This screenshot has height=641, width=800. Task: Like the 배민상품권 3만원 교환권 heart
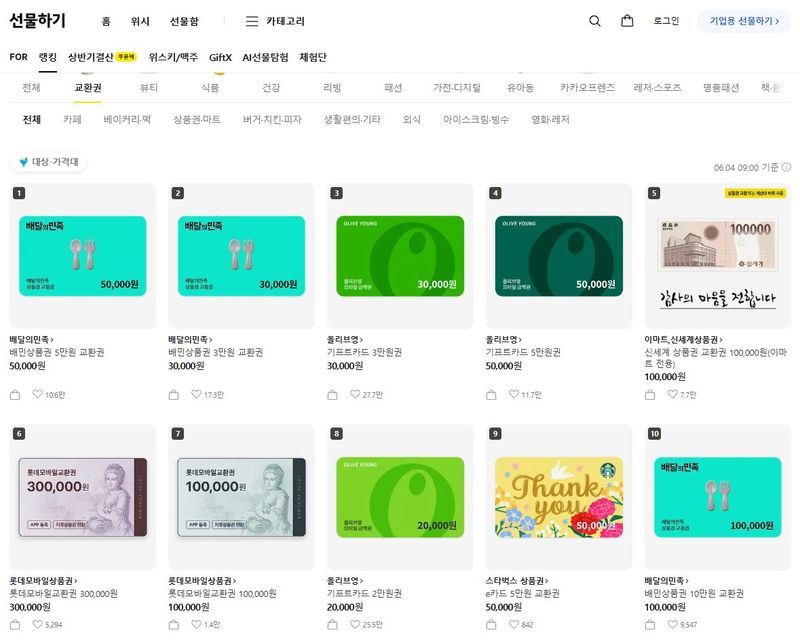pos(196,394)
